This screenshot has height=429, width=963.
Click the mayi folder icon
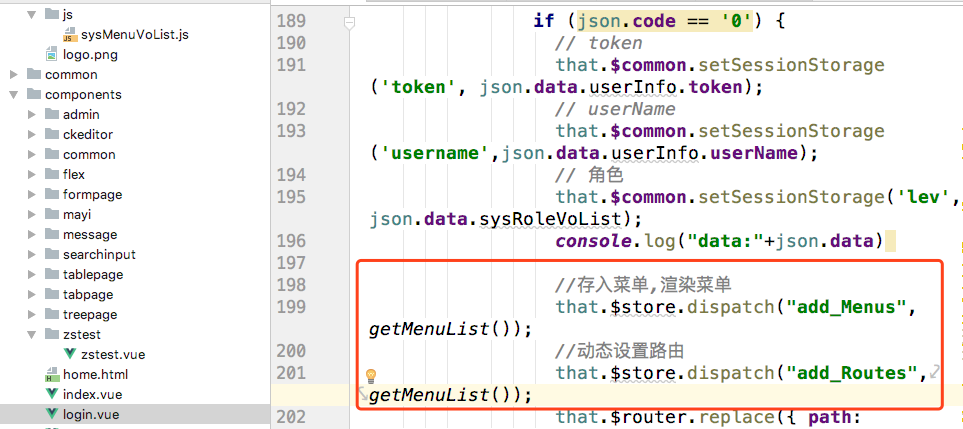click(52, 214)
